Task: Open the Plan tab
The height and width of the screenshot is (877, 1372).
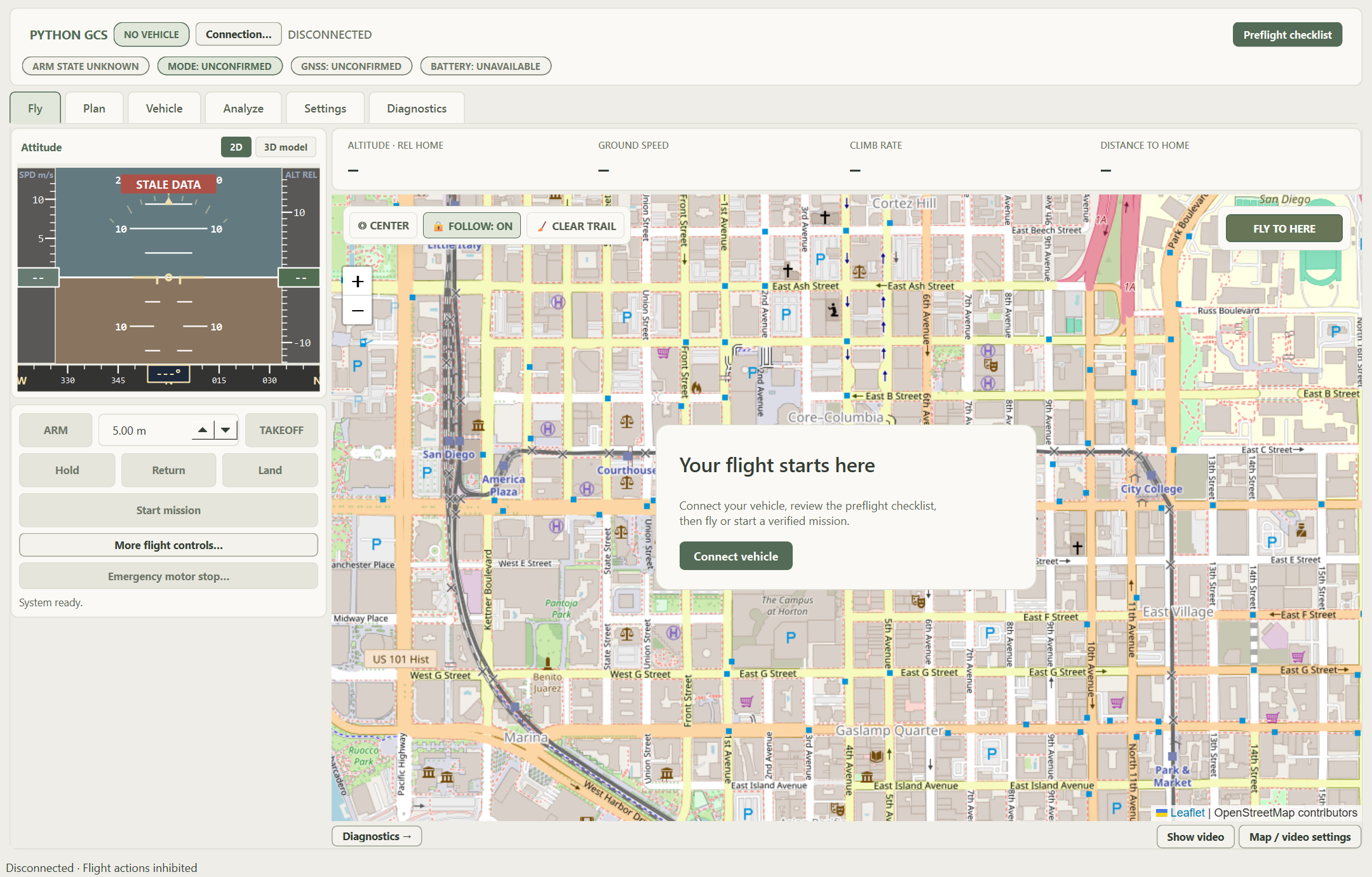Action: click(x=94, y=108)
